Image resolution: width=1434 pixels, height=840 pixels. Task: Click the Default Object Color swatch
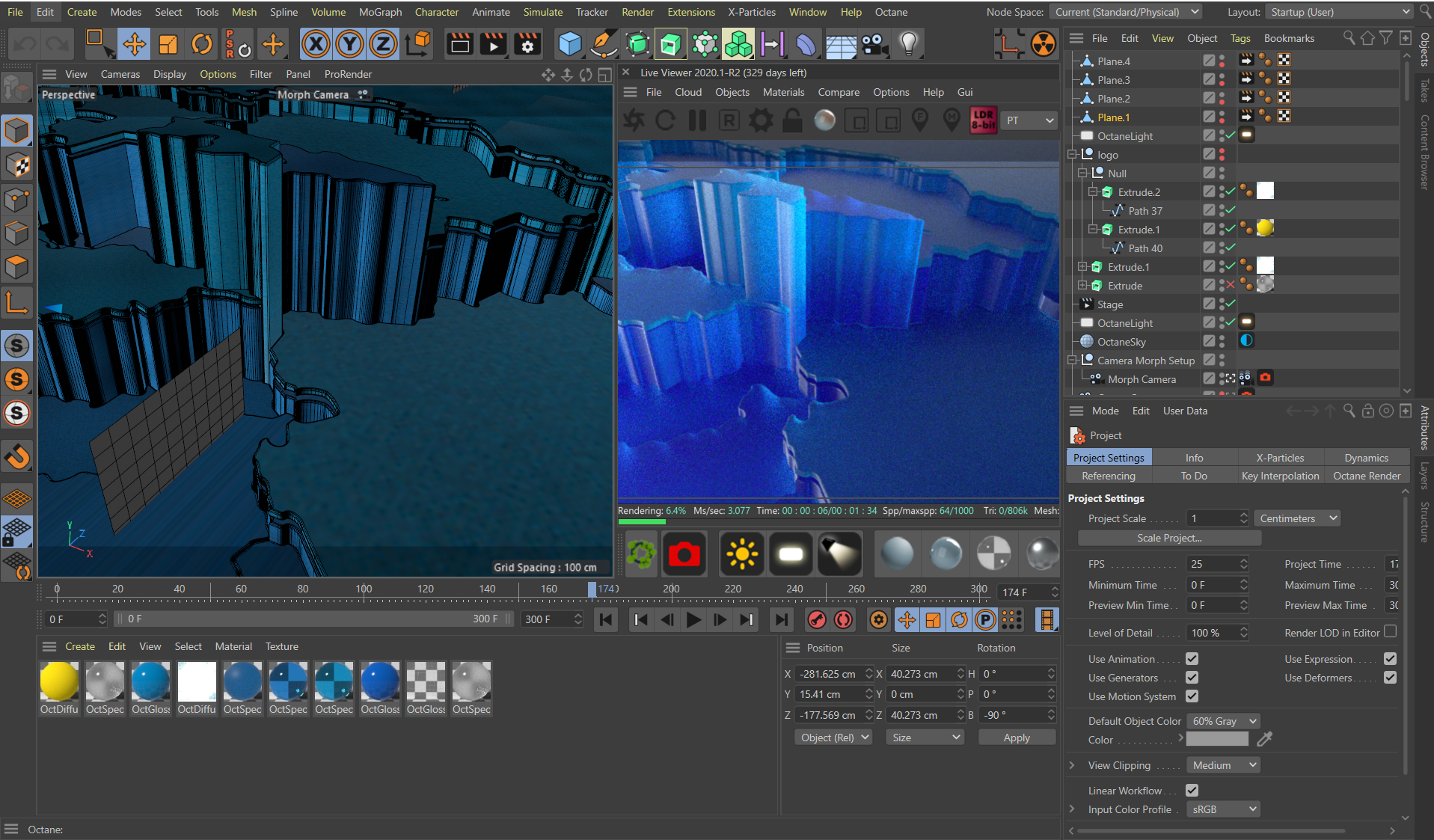pyautogui.click(x=1217, y=740)
